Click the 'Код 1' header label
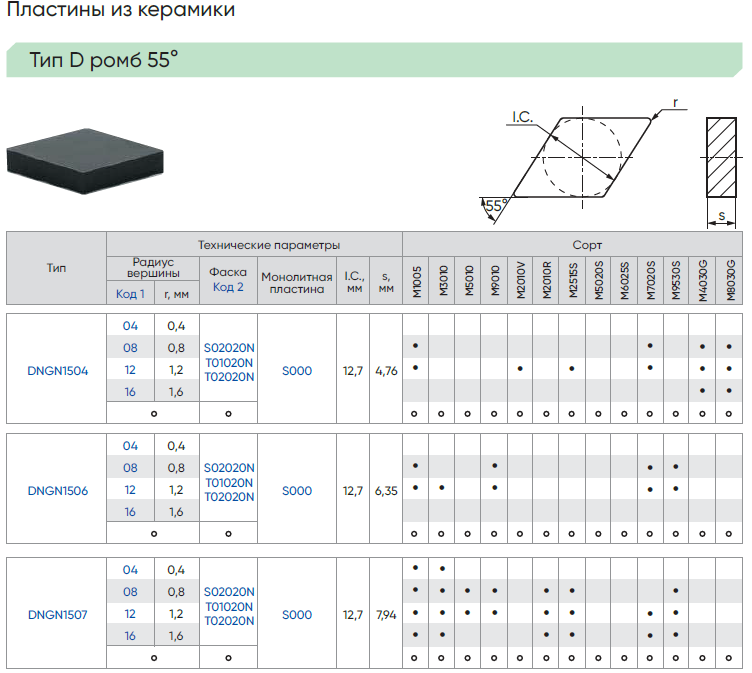 (130, 294)
